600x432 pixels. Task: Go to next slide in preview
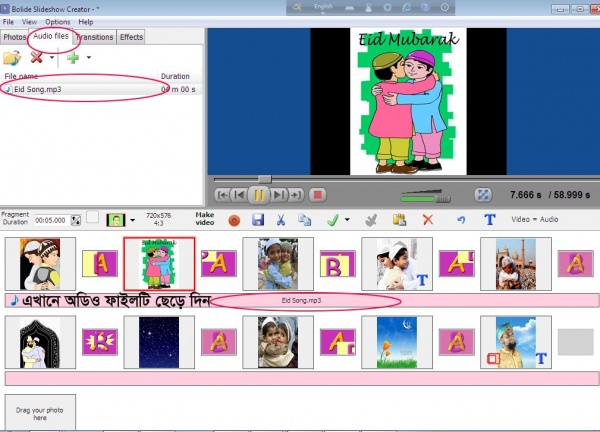[279, 195]
